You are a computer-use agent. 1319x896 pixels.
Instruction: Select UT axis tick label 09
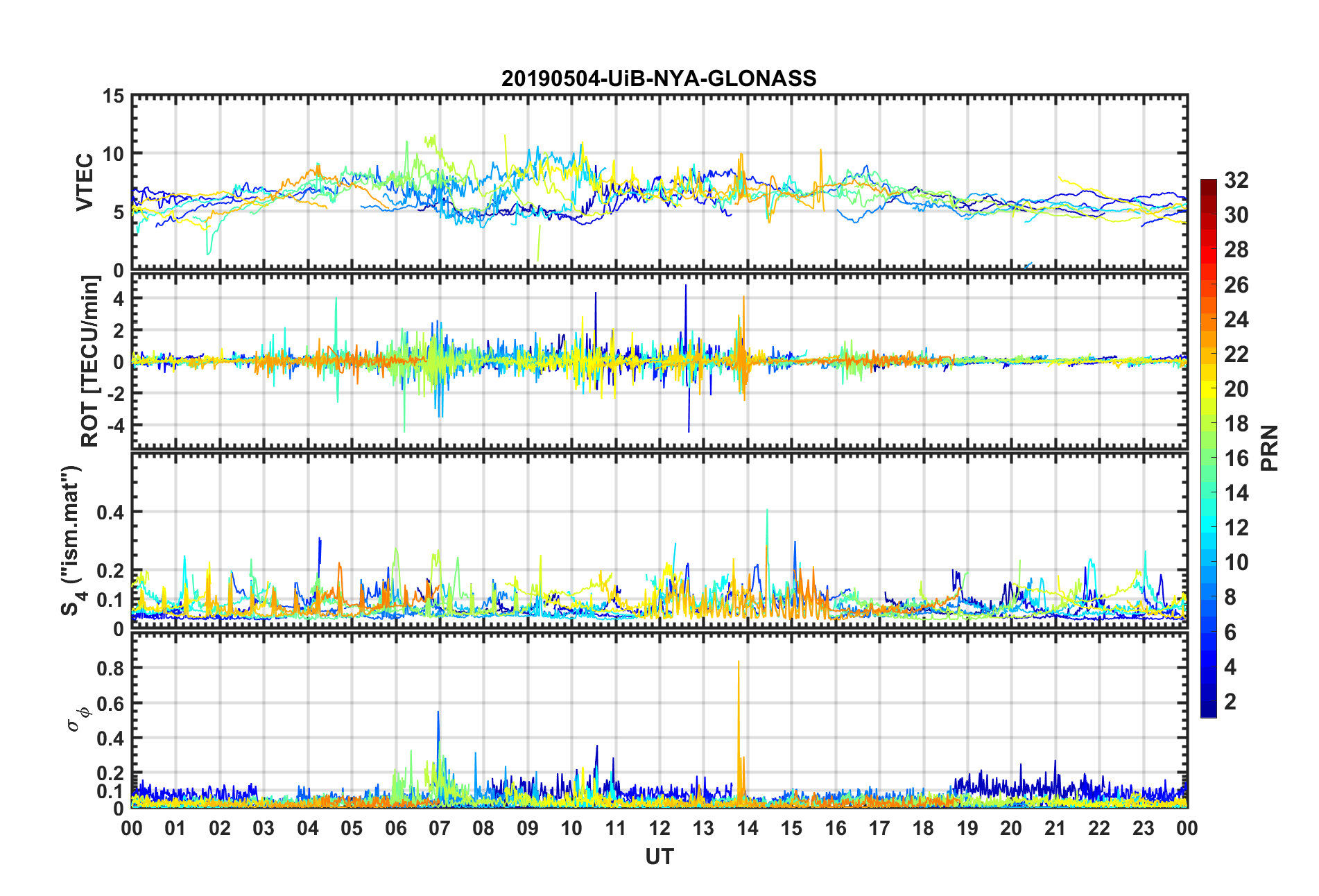[528, 828]
